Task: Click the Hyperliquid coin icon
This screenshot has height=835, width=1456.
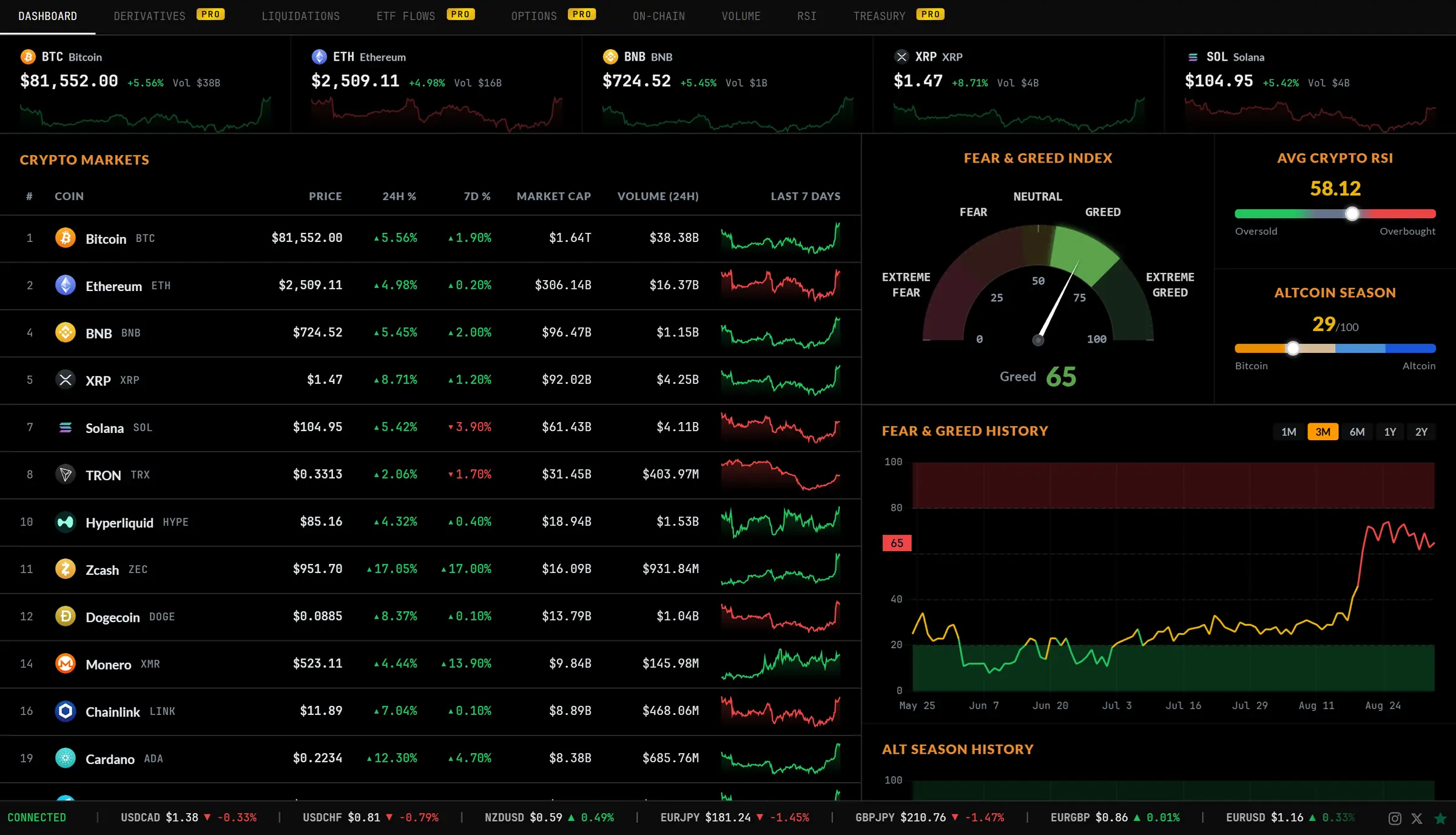Action: [x=66, y=521]
